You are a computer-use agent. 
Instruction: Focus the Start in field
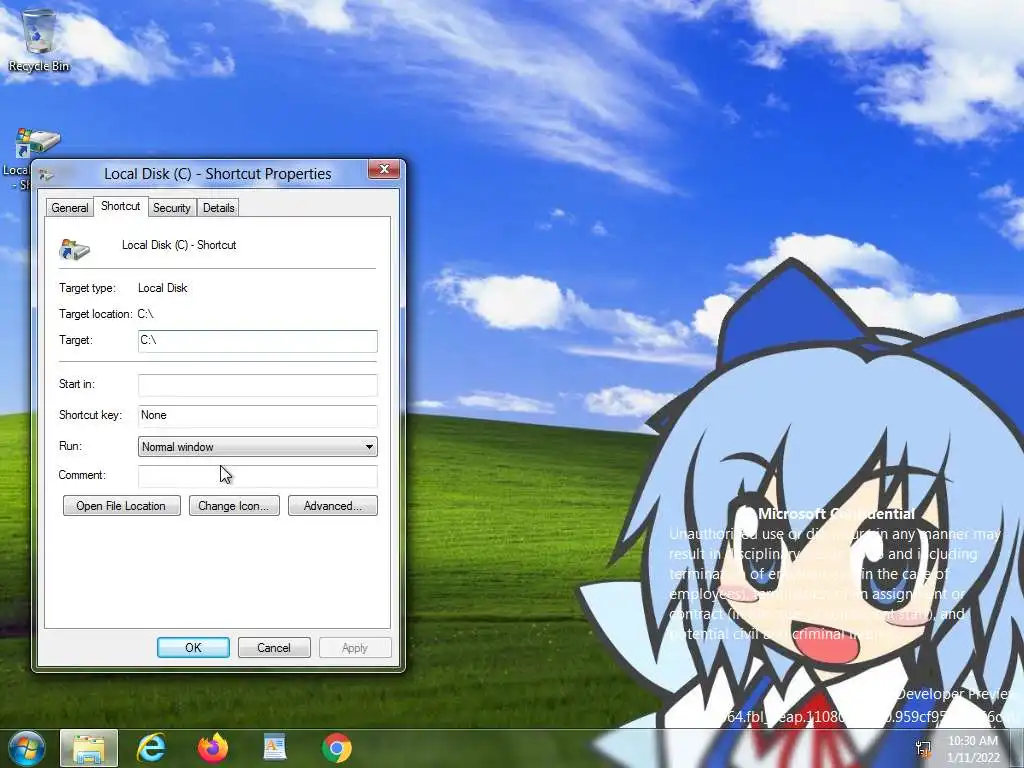pyautogui.click(x=258, y=385)
